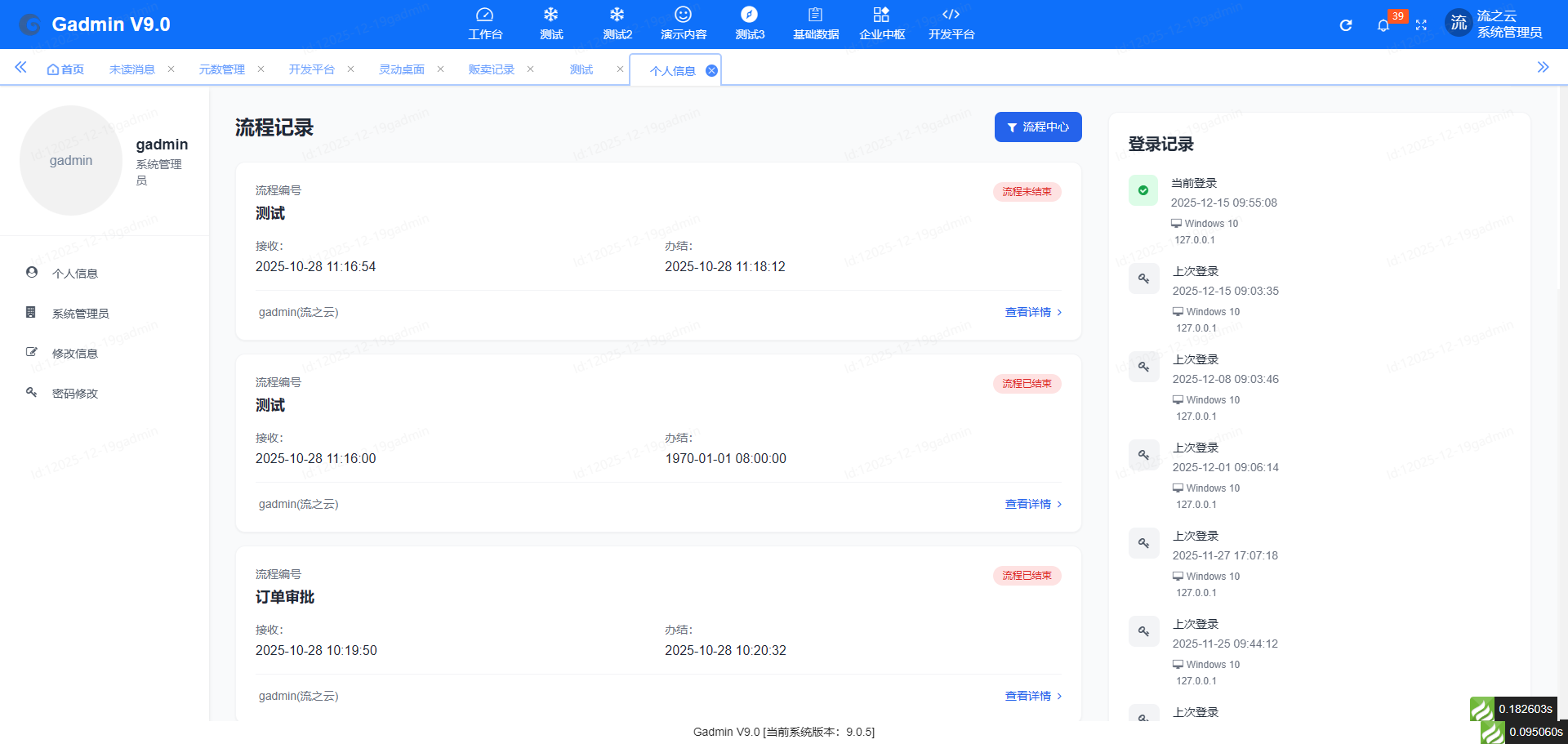The image size is (1568, 744).
Task: View details of the 订单审批 process
Action: pyautogui.click(x=1033, y=696)
